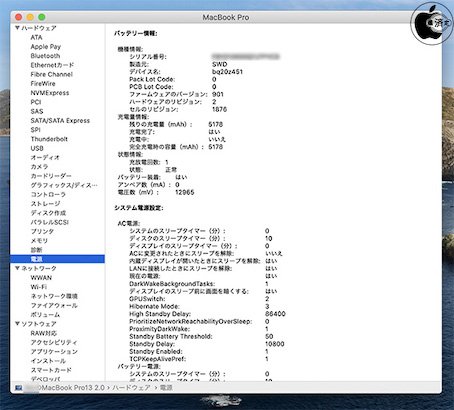Select SATA/SATA Express entry

(x=60, y=121)
